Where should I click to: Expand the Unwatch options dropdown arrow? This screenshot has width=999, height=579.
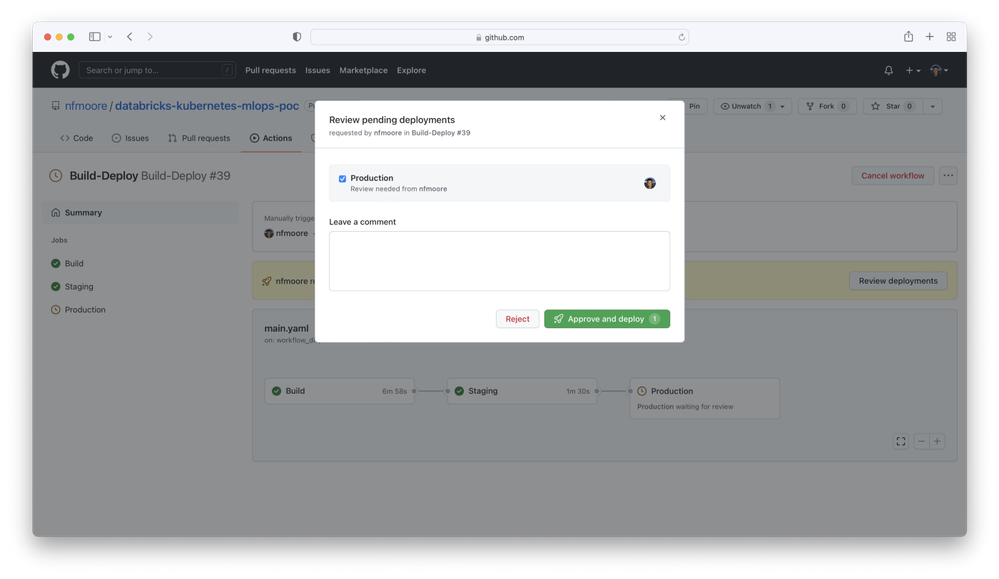pos(783,106)
